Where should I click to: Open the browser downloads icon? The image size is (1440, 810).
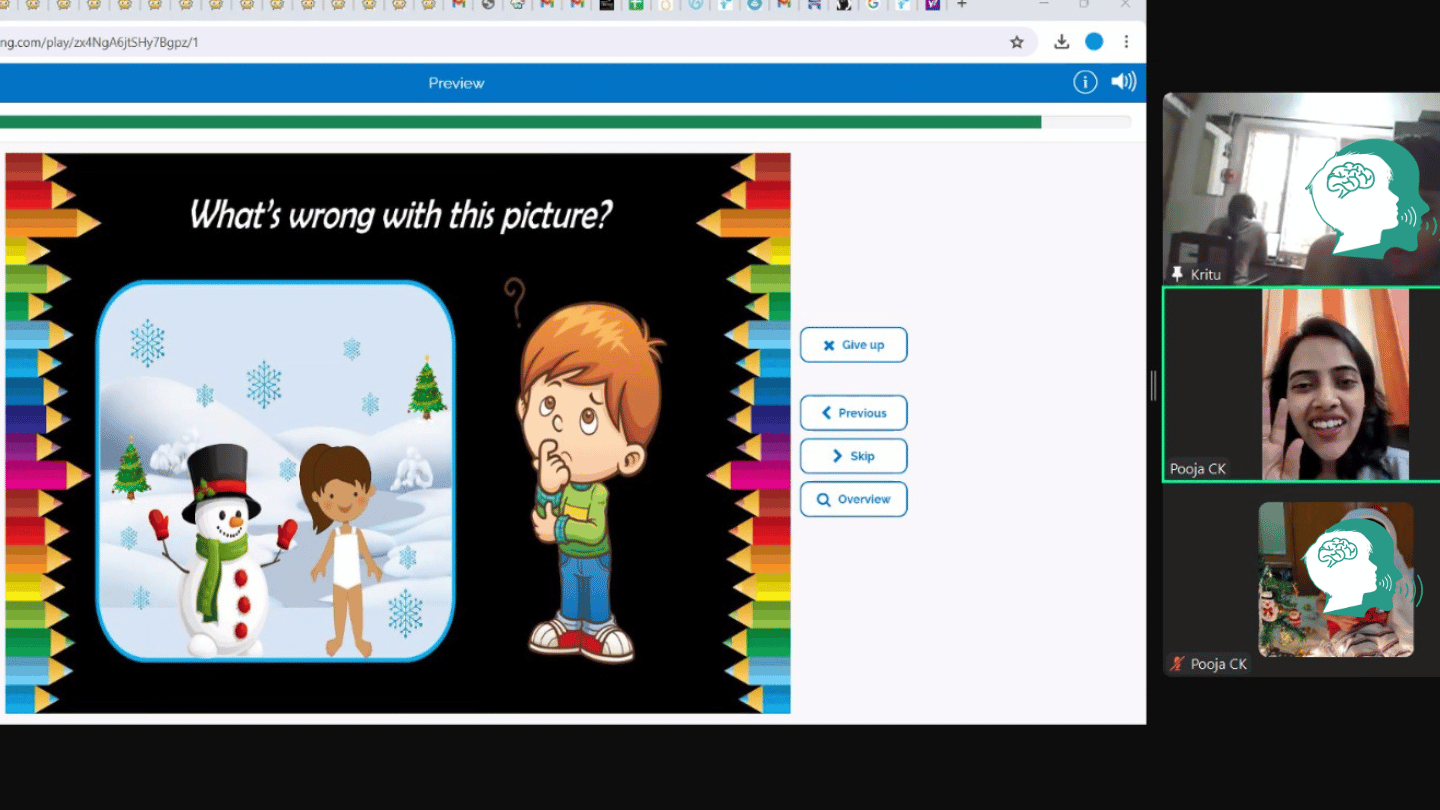[x=1062, y=42]
